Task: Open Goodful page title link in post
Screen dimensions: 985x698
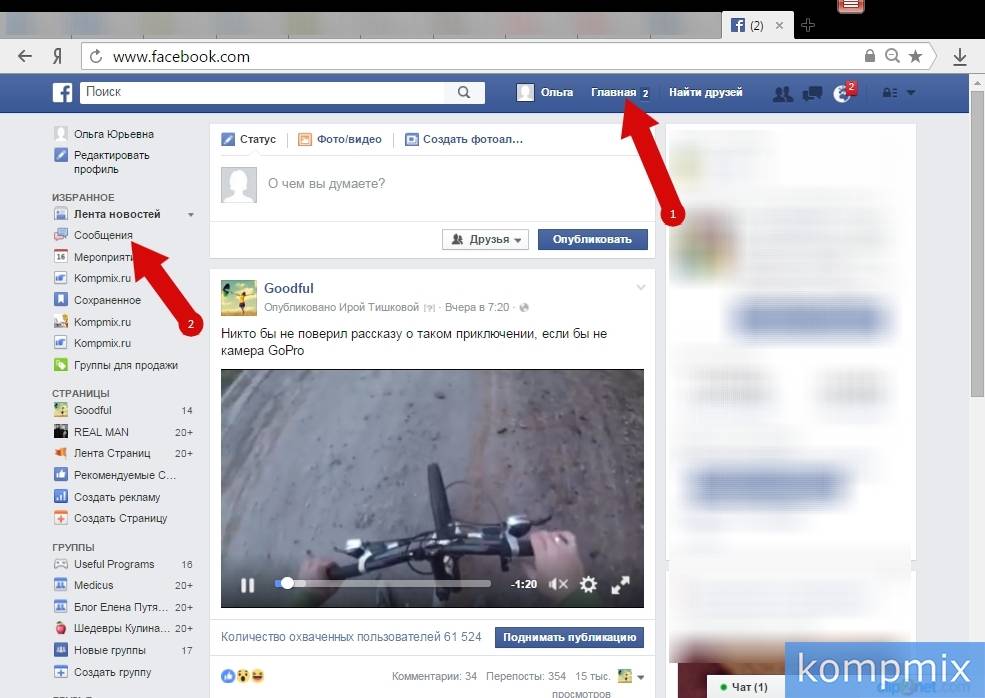Action: pos(288,288)
